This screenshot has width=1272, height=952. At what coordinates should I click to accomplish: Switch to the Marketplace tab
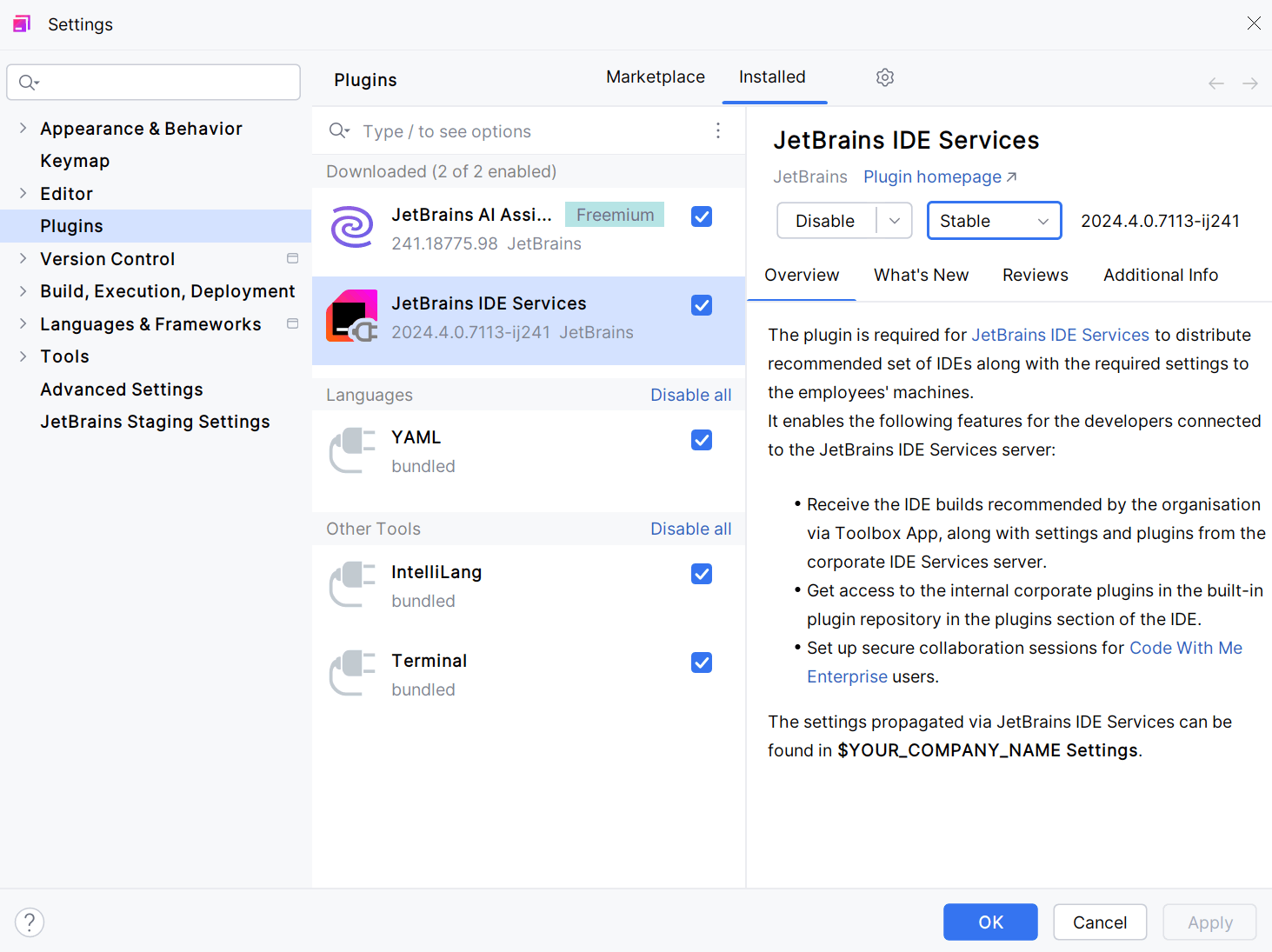pos(655,77)
